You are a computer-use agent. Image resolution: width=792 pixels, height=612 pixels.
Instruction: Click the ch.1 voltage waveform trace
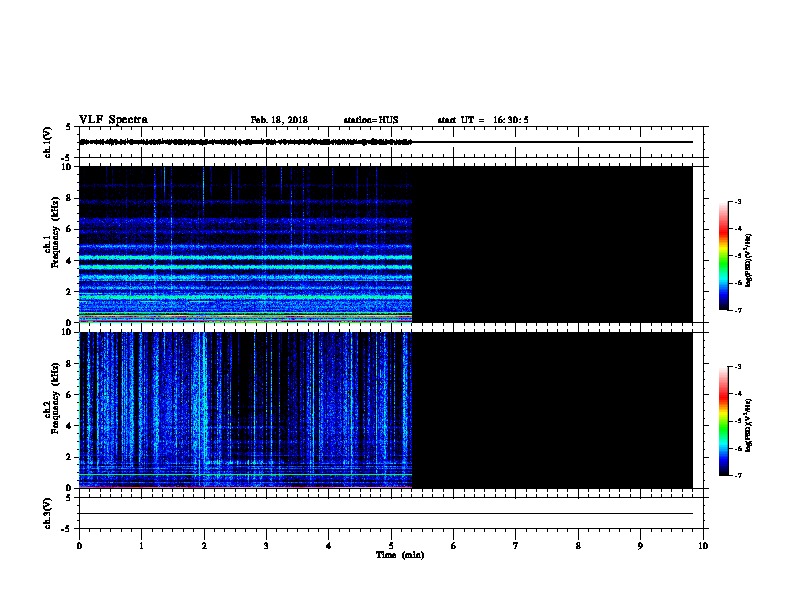click(245, 142)
